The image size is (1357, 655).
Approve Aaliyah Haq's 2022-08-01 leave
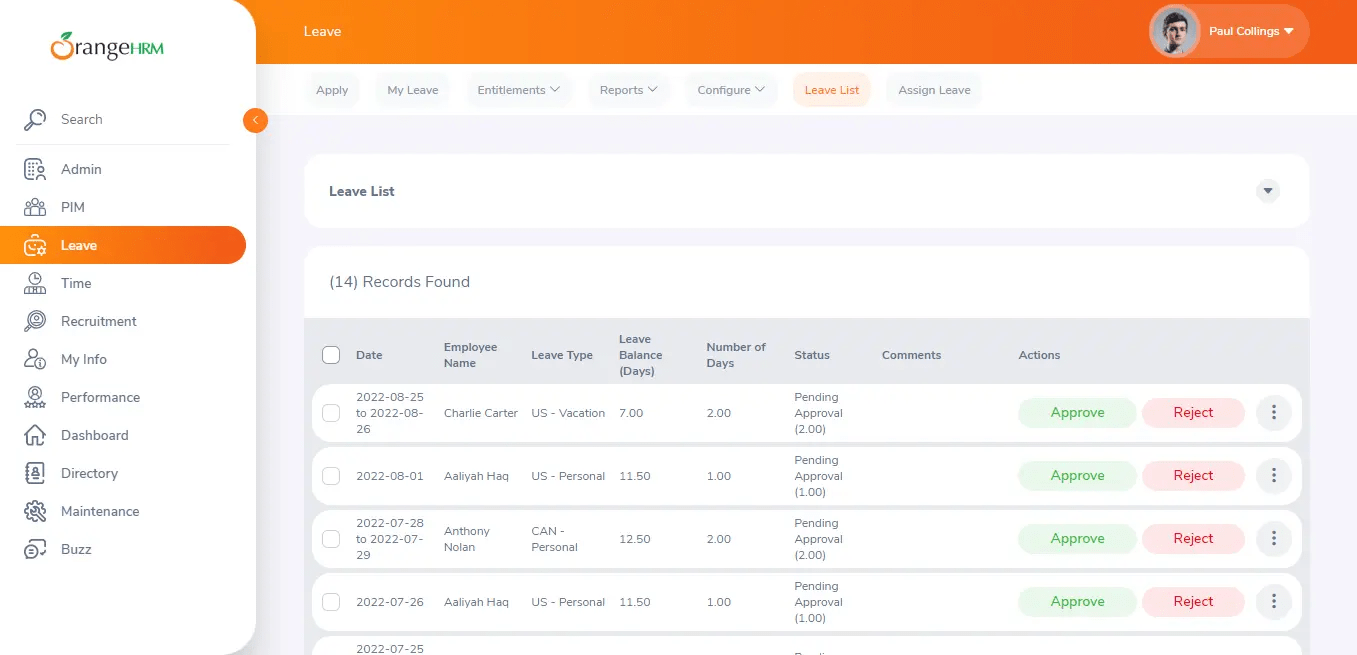pyautogui.click(x=1077, y=476)
